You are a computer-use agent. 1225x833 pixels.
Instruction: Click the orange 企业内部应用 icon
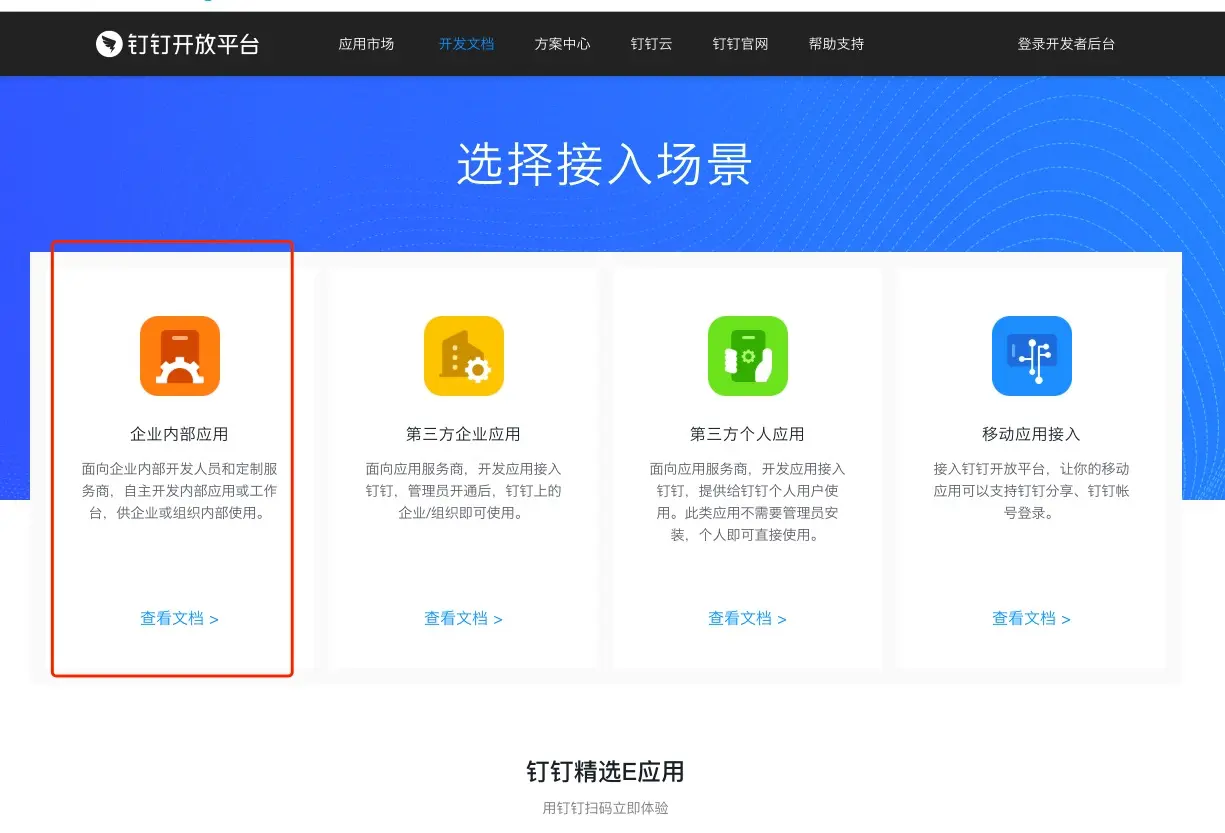(180, 356)
